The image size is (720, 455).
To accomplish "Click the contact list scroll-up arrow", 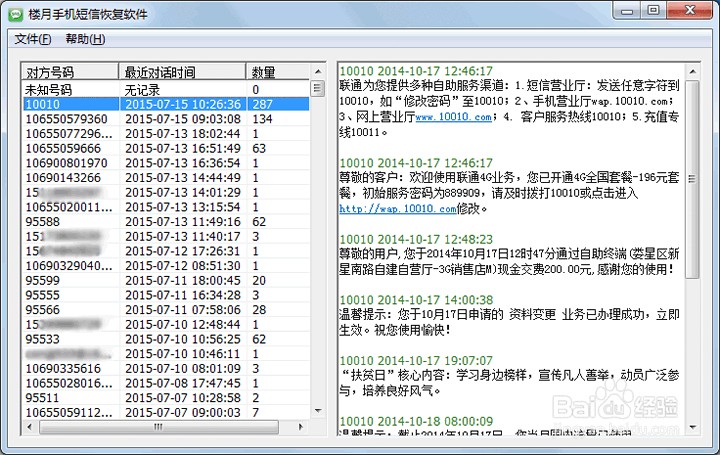I will (x=318, y=72).
